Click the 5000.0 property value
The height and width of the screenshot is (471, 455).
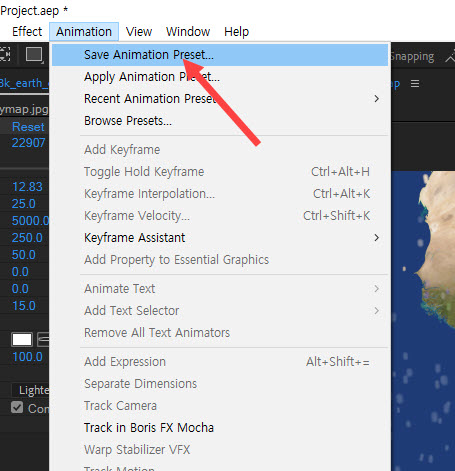pyautogui.click(x=30, y=221)
